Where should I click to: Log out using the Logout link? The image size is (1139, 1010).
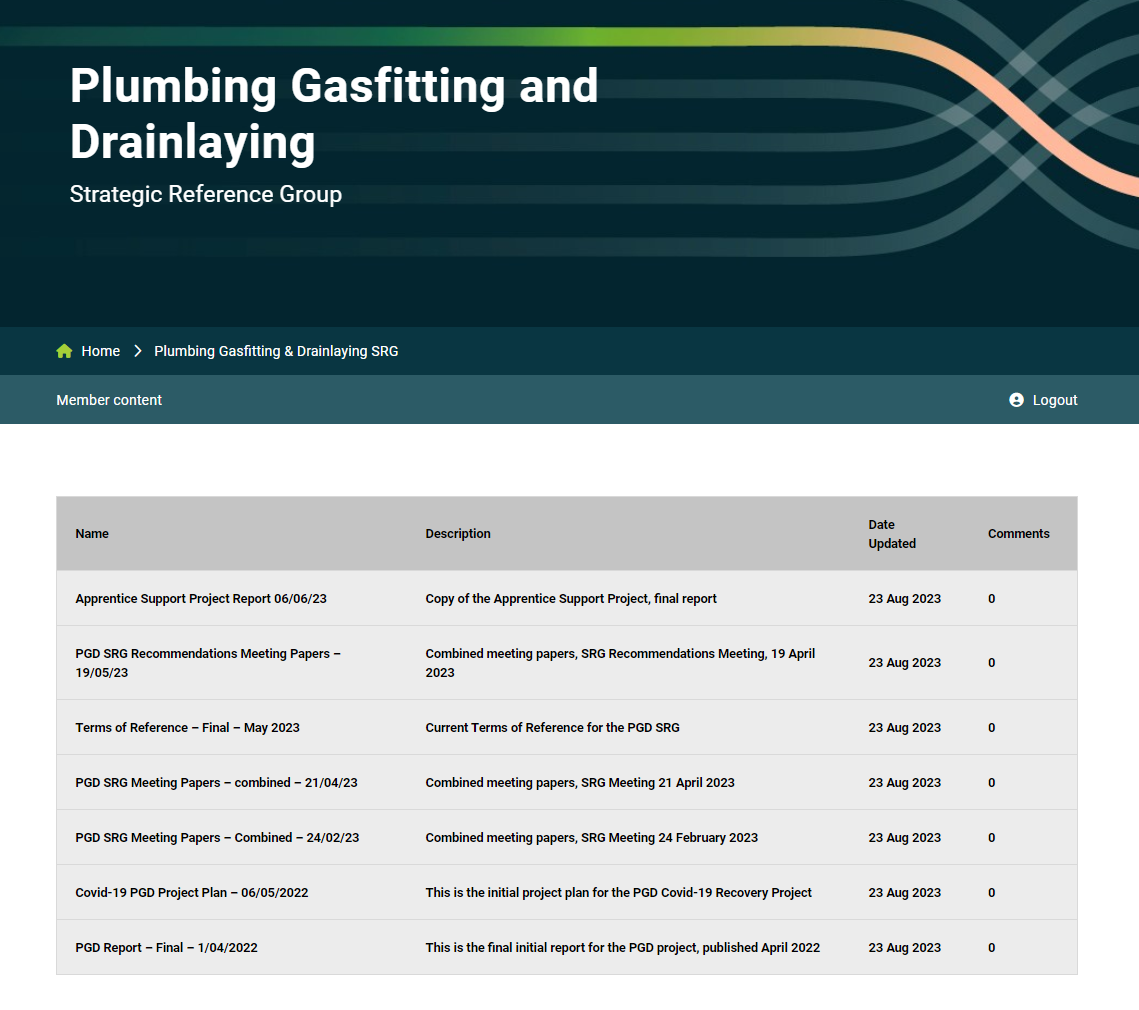1054,400
